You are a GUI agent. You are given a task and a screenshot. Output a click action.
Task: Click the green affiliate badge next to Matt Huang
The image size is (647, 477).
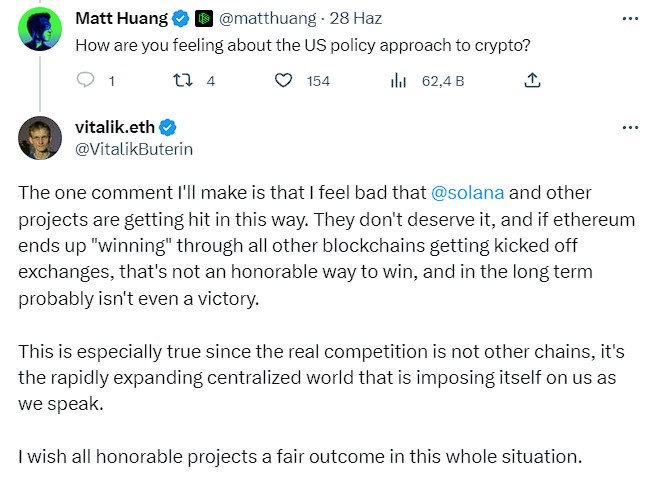pos(203,19)
